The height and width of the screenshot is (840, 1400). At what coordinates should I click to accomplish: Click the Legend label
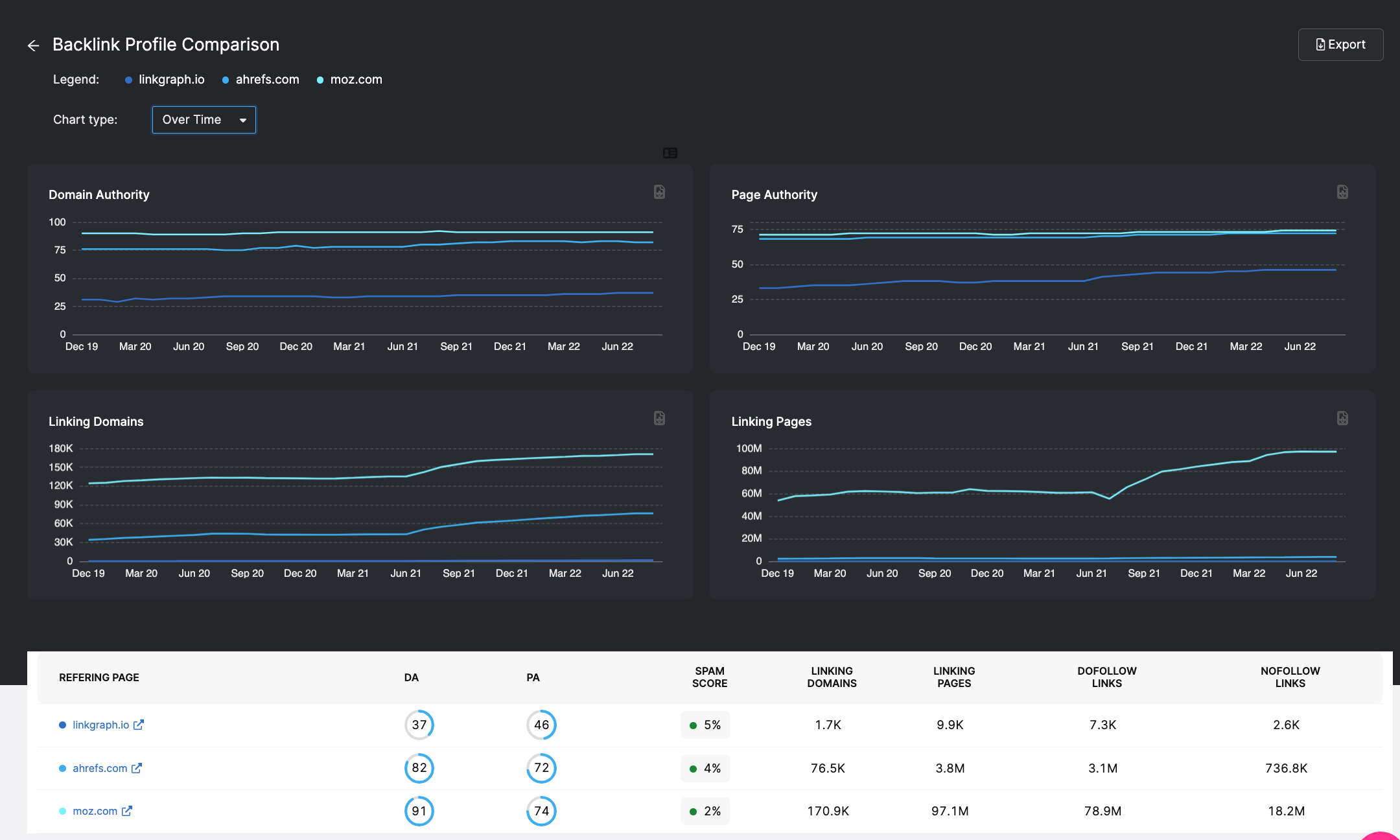[x=76, y=80]
